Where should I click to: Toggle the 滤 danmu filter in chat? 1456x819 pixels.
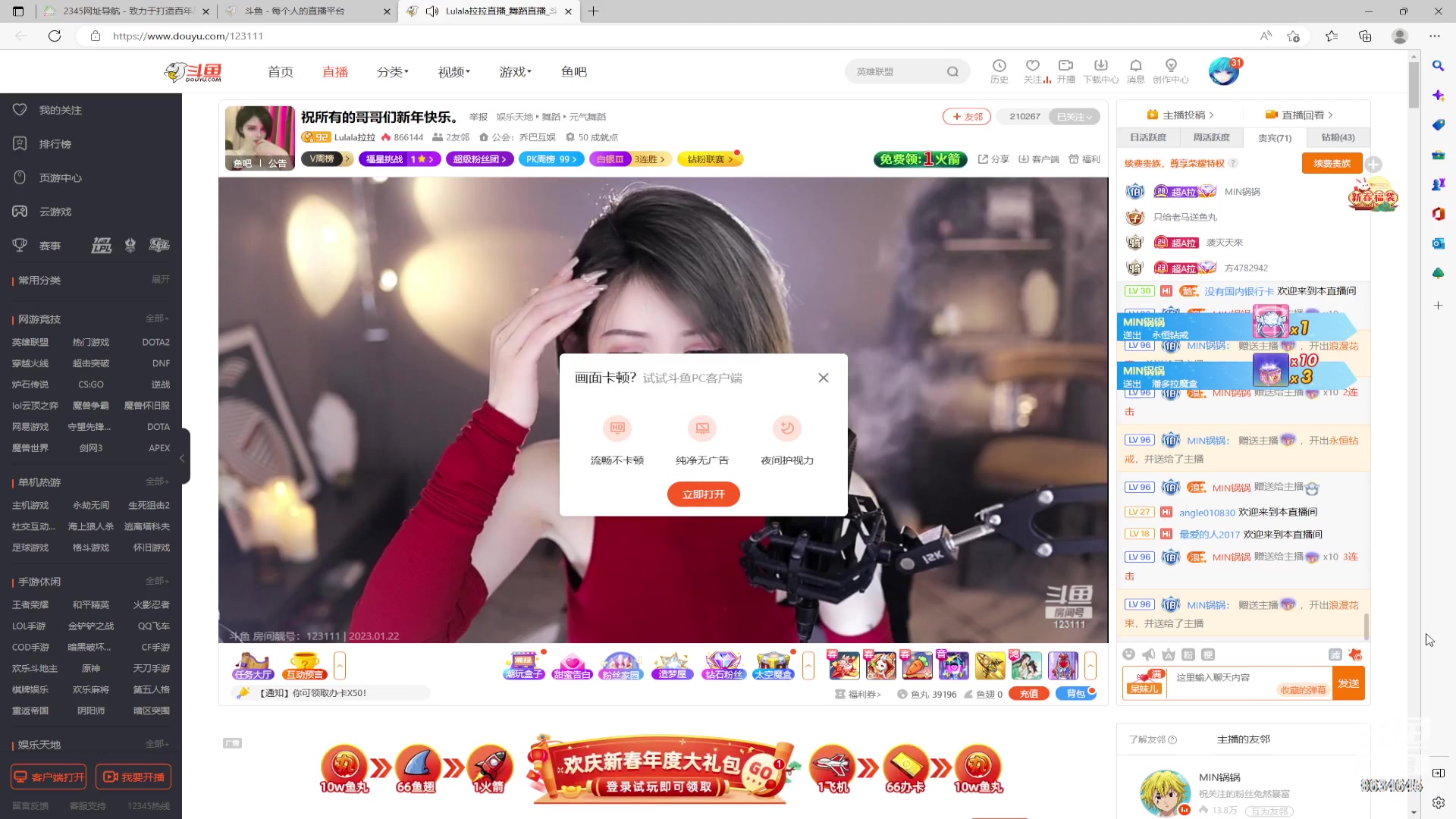(1335, 654)
